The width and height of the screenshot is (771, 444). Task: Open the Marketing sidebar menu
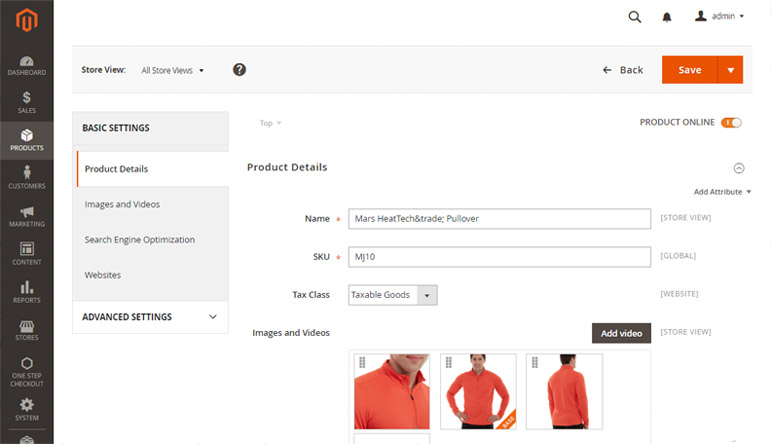click(x=26, y=216)
